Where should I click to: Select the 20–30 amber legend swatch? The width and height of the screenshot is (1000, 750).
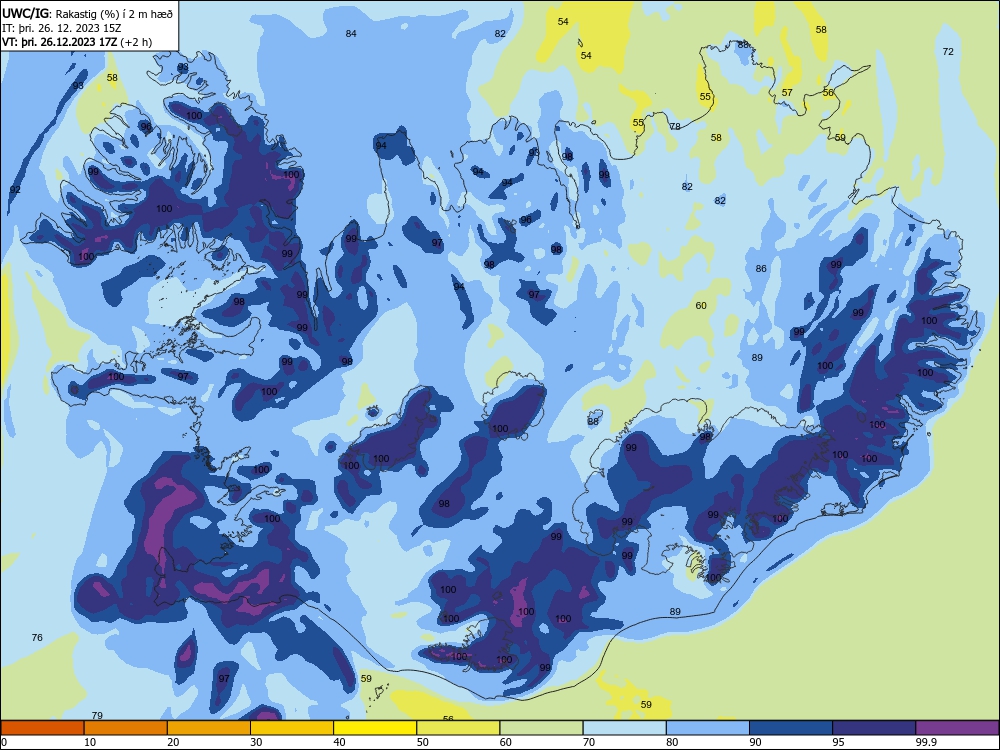click(209, 728)
